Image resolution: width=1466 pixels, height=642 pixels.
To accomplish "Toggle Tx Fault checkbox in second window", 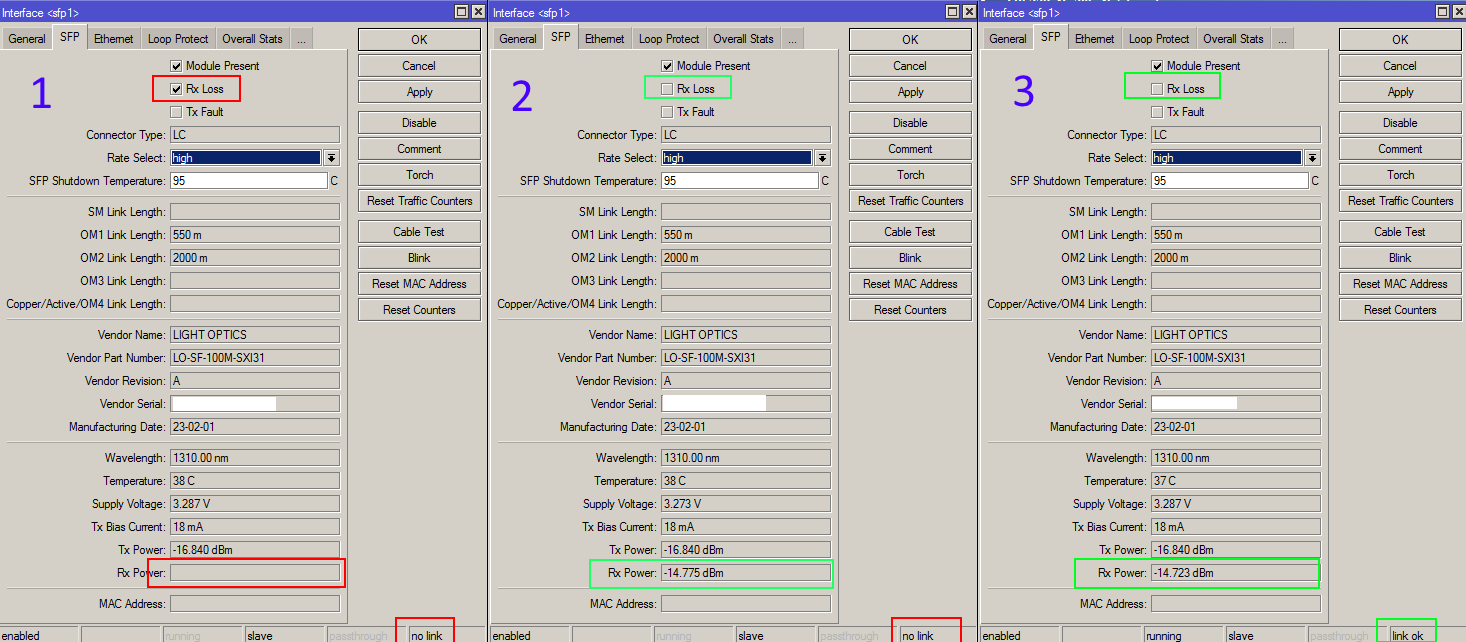I will click(667, 112).
